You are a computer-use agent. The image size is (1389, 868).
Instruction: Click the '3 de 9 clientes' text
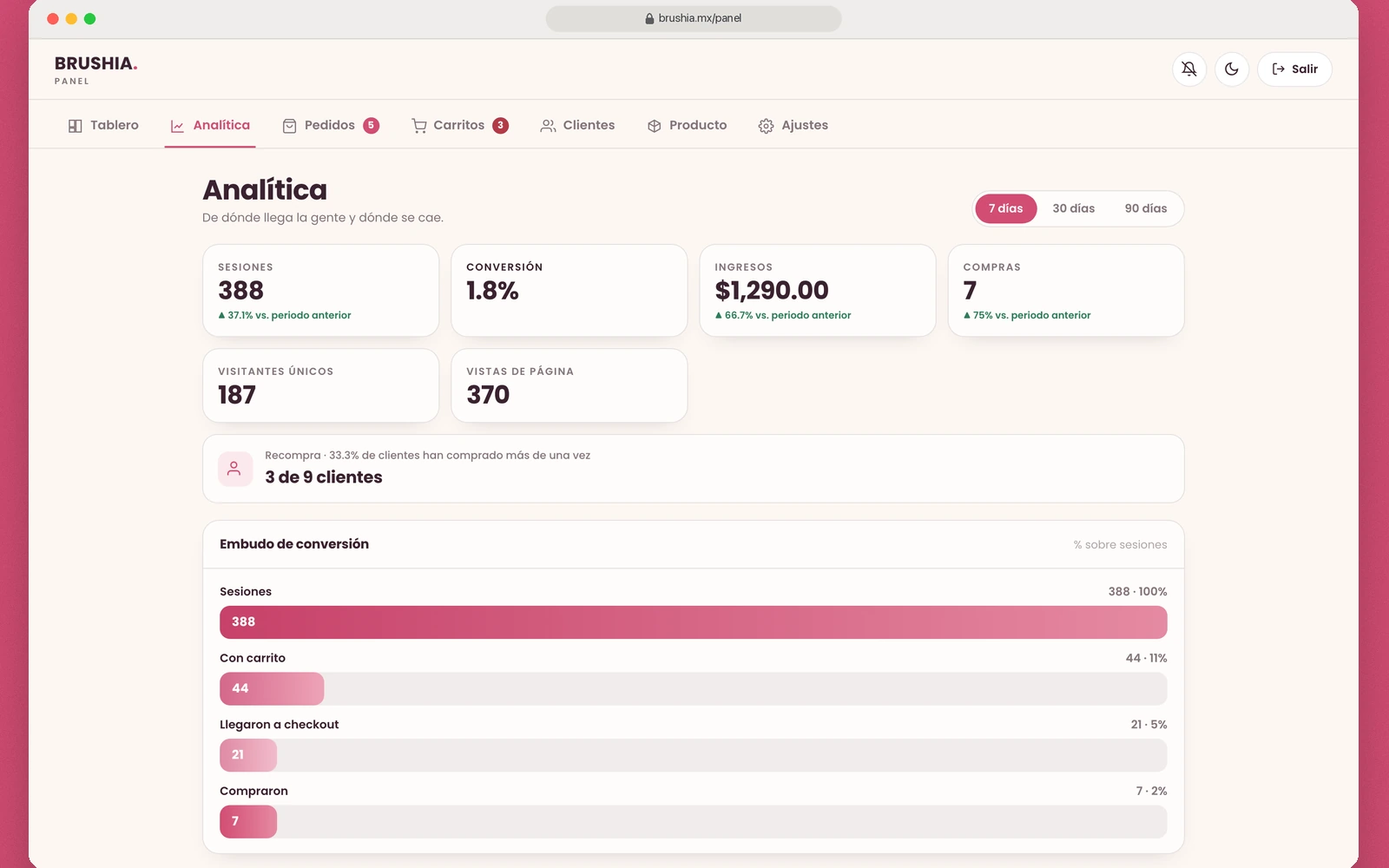pyautogui.click(x=324, y=477)
